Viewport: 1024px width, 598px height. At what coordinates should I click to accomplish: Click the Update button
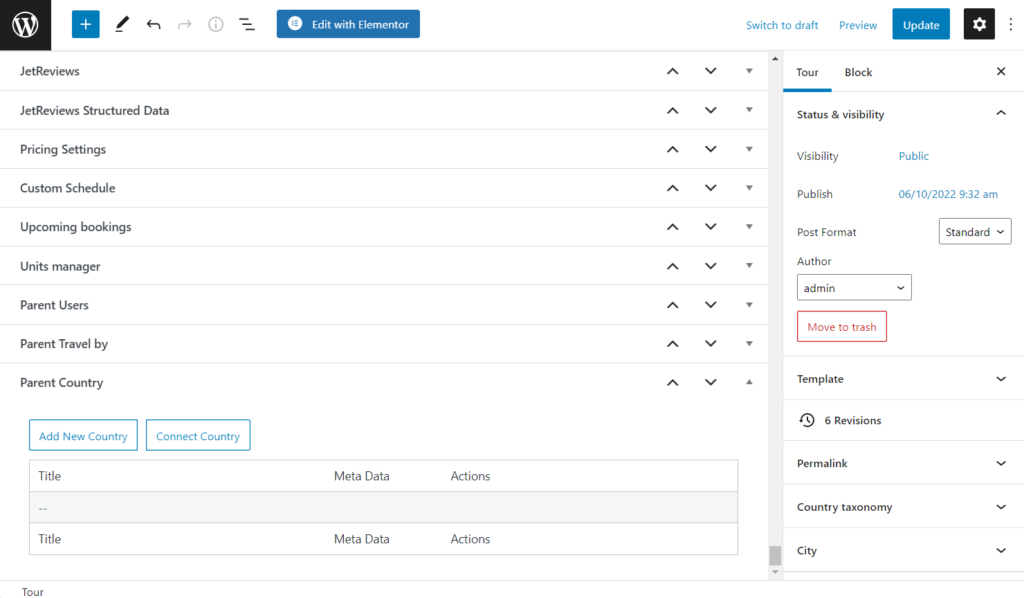pos(921,25)
